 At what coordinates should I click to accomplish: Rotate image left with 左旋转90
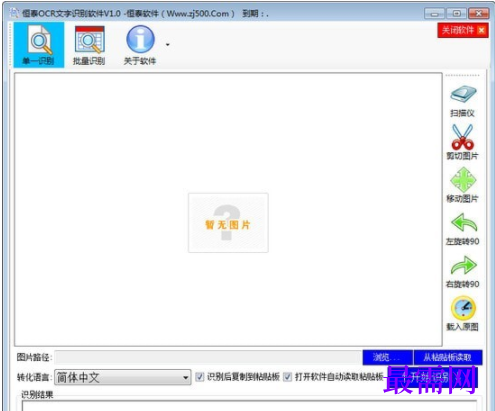(x=463, y=229)
